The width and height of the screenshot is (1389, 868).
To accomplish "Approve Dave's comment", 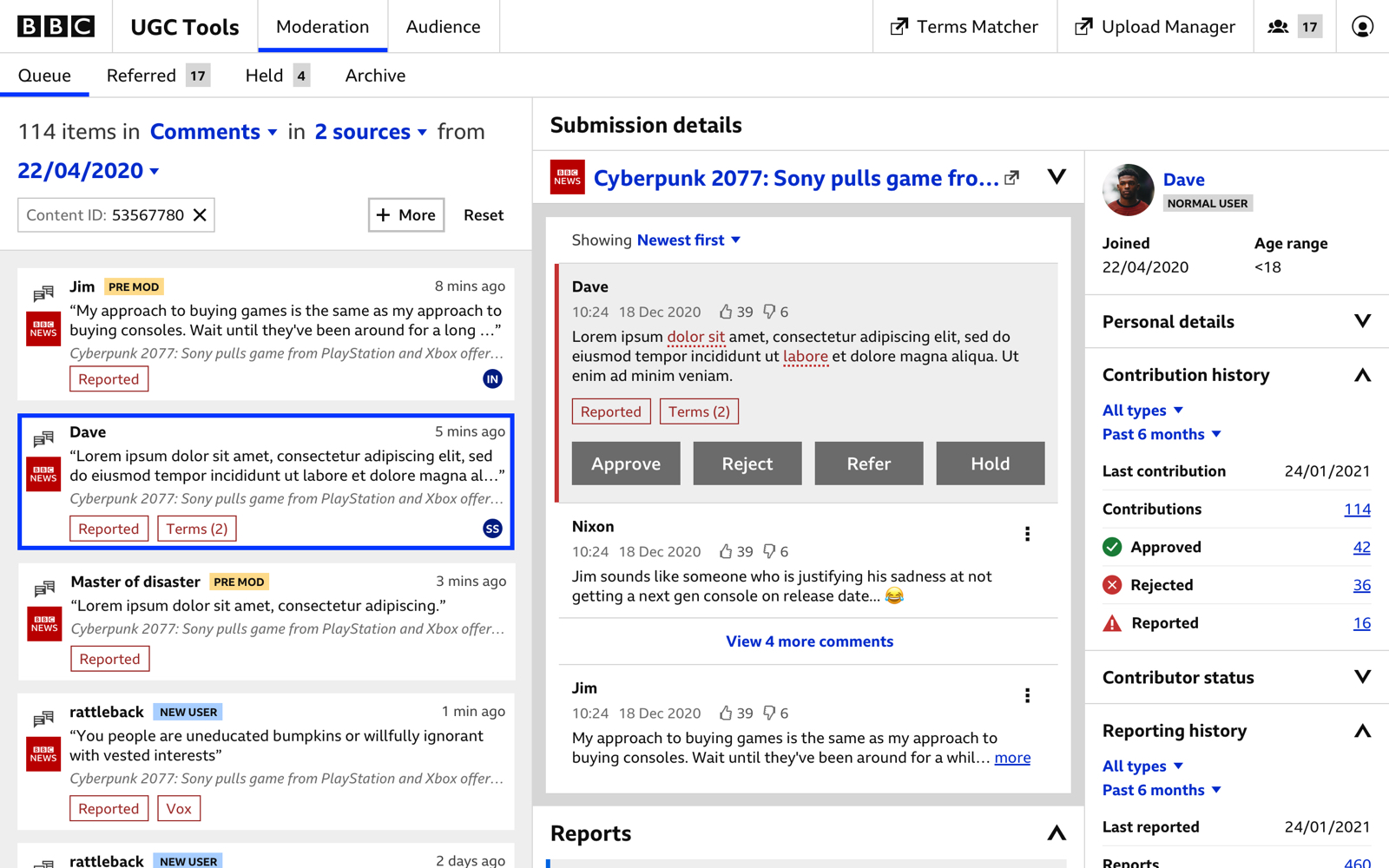I will (x=626, y=464).
